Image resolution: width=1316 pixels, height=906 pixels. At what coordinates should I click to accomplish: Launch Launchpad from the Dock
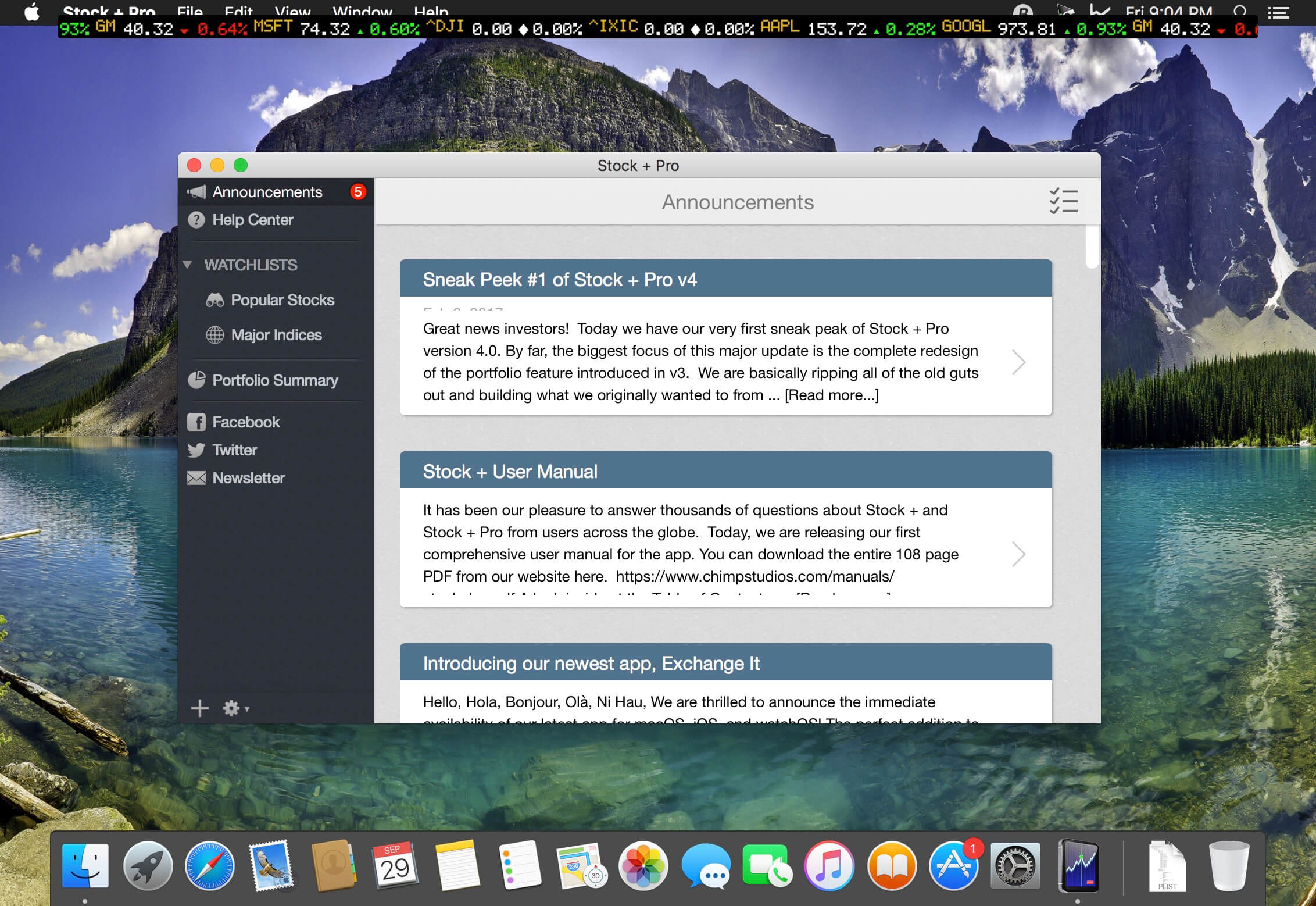(148, 866)
